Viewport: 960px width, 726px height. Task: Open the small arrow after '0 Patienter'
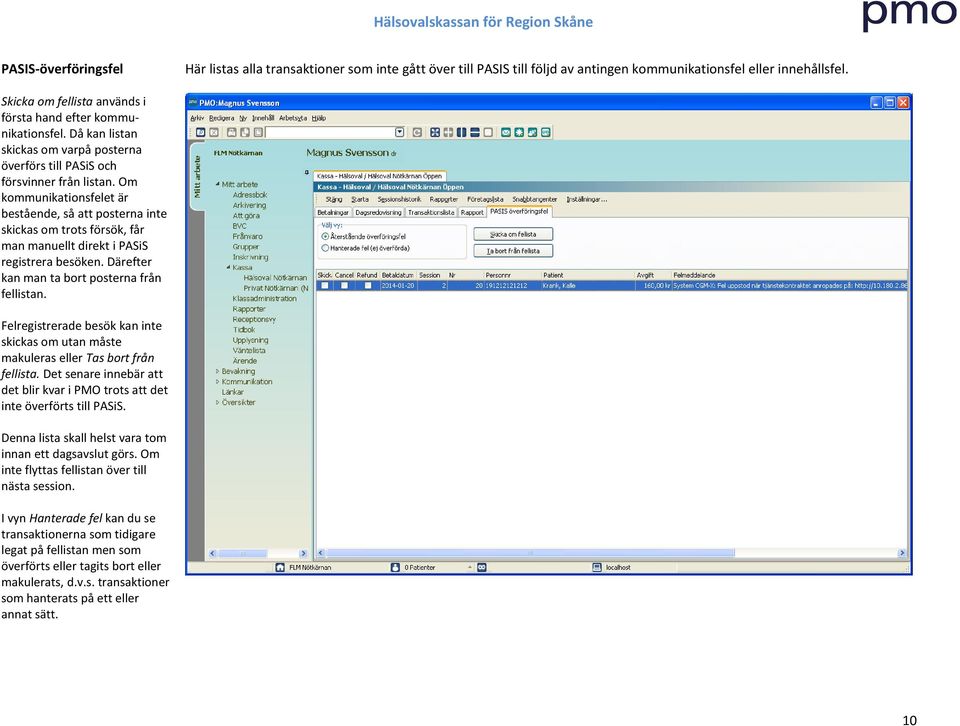click(470, 567)
